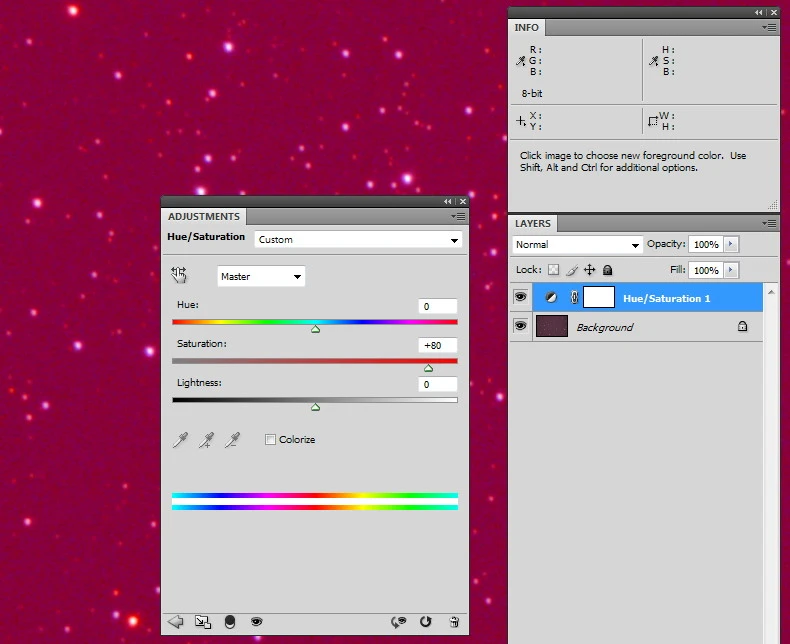Viewport: 790px width, 644px height.
Task: Pick the Add to Sample eyedropper
Action: (207, 440)
